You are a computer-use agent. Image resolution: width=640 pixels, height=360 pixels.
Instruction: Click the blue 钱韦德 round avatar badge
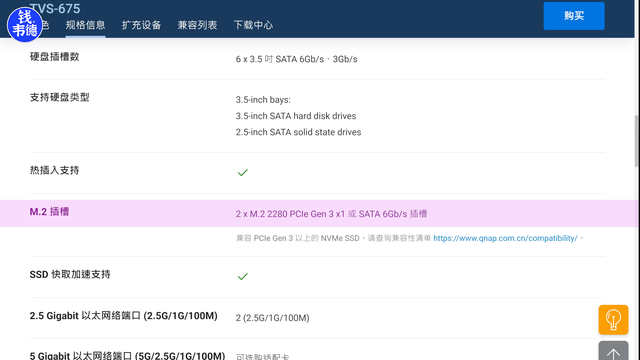click(x=25, y=24)
